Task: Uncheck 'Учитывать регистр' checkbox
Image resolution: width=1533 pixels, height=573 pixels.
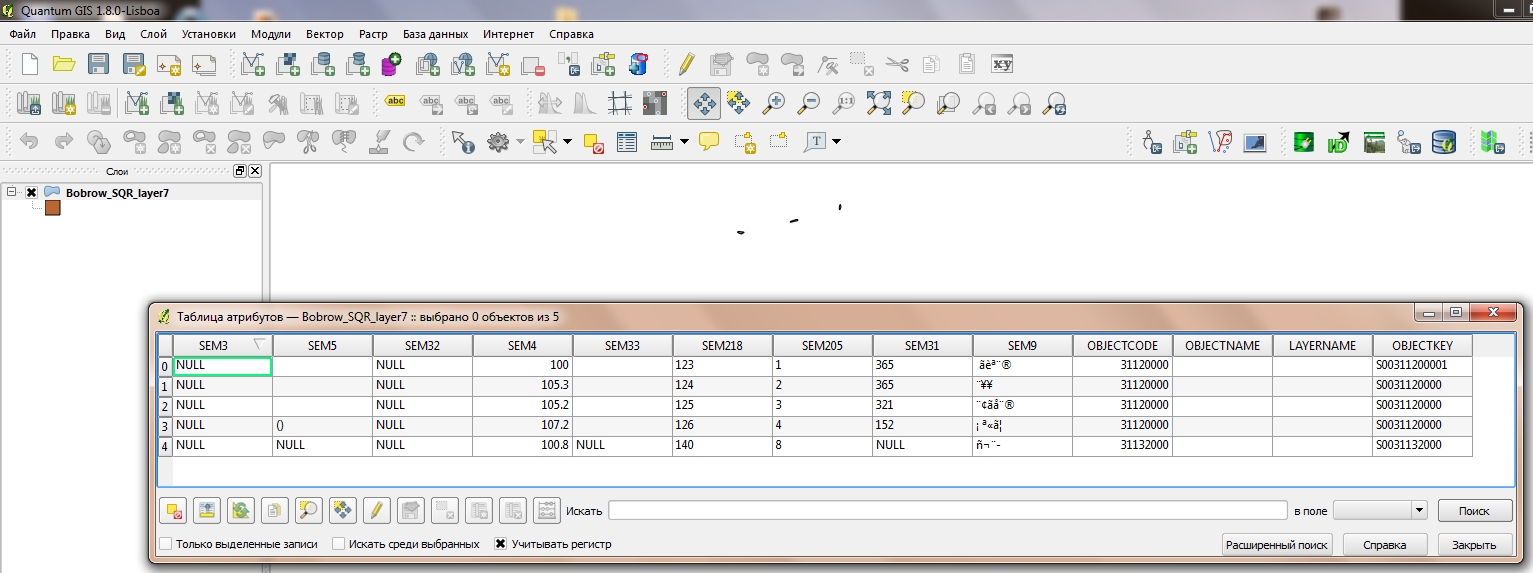Action: point(501,544)
